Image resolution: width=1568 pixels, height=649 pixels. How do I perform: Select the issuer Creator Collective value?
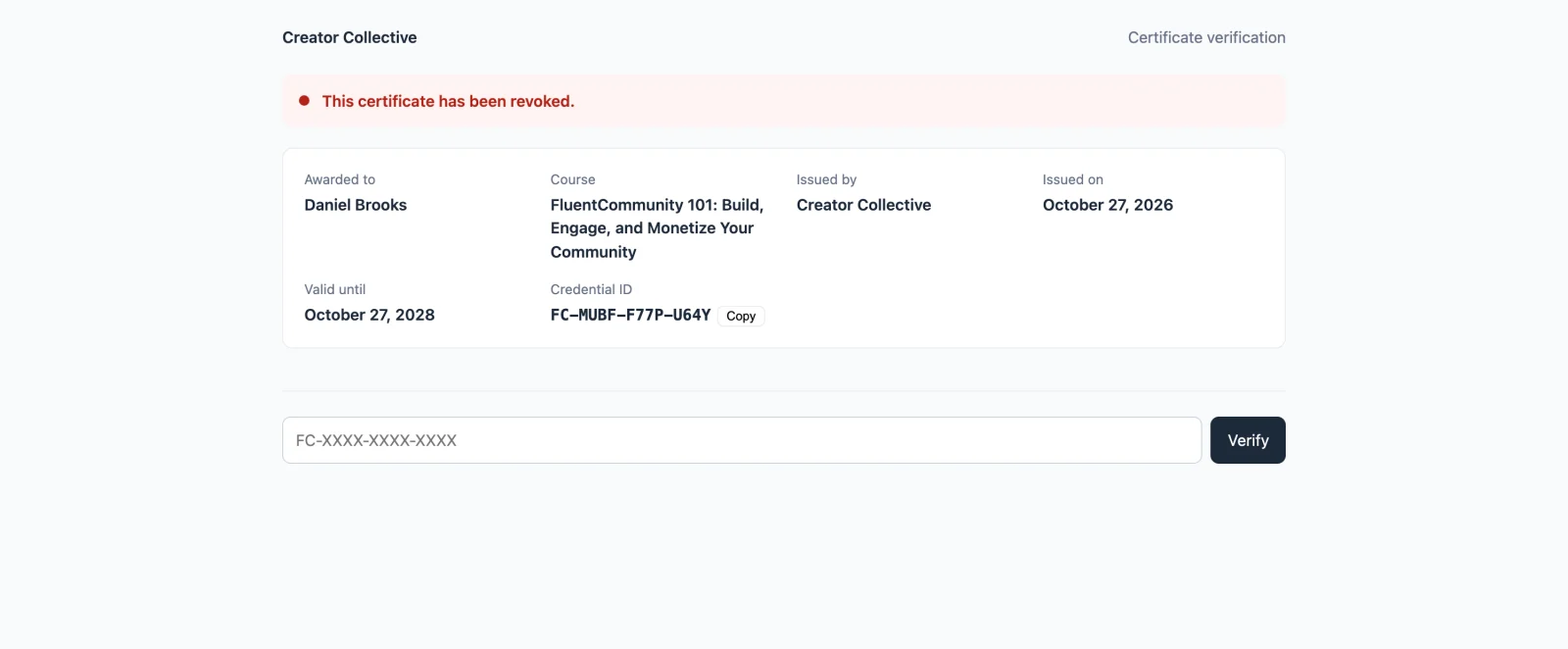coord(863,205)
